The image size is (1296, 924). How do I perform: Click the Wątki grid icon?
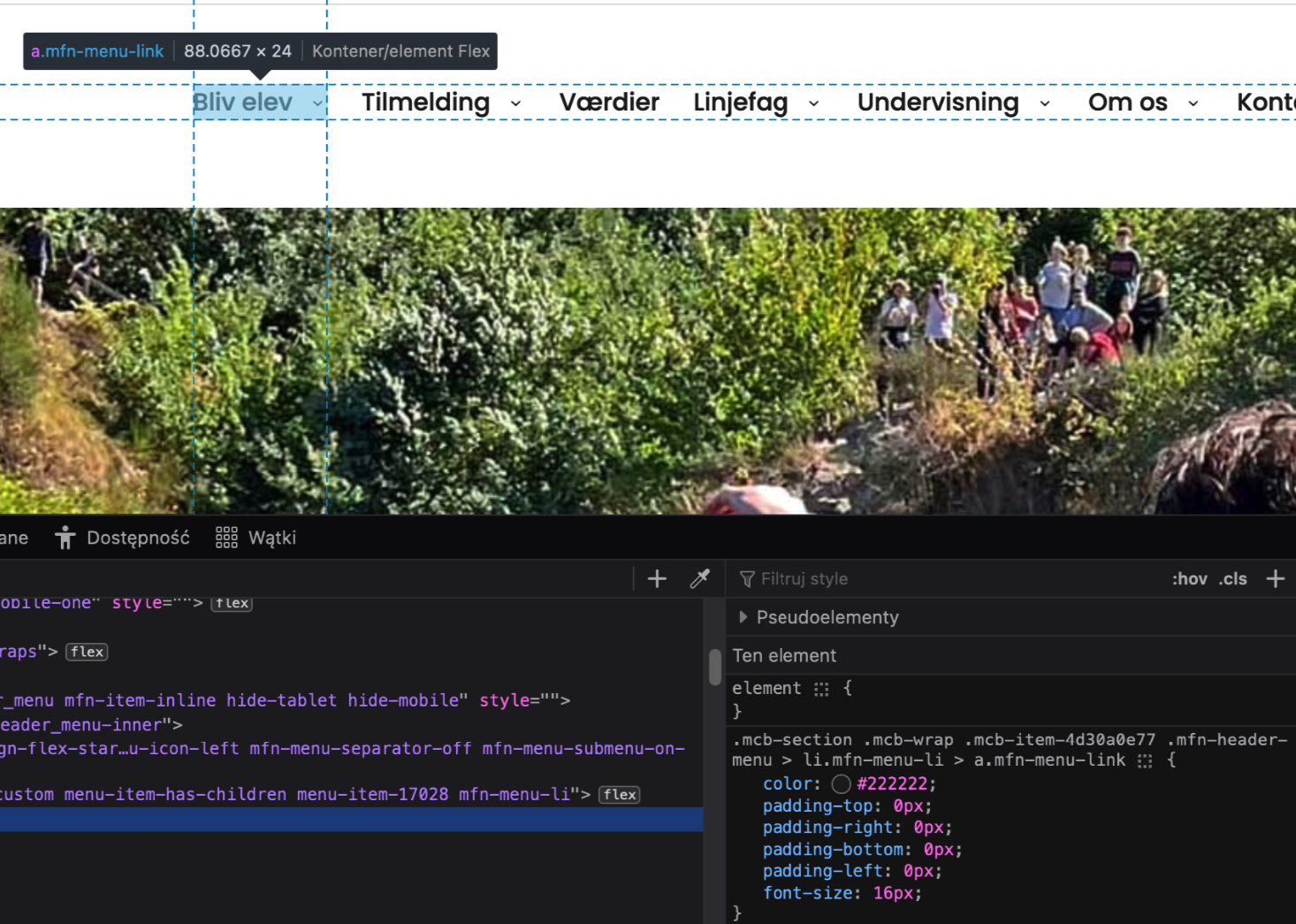[226, 538]
